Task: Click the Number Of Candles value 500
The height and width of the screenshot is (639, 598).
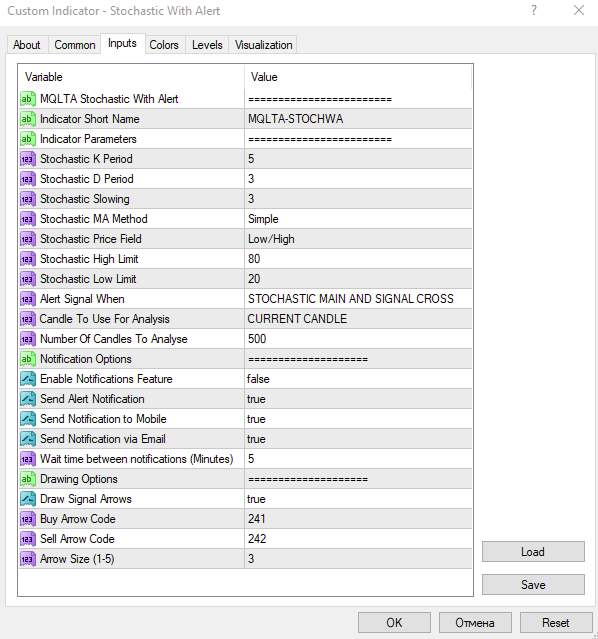Action: 358,339
